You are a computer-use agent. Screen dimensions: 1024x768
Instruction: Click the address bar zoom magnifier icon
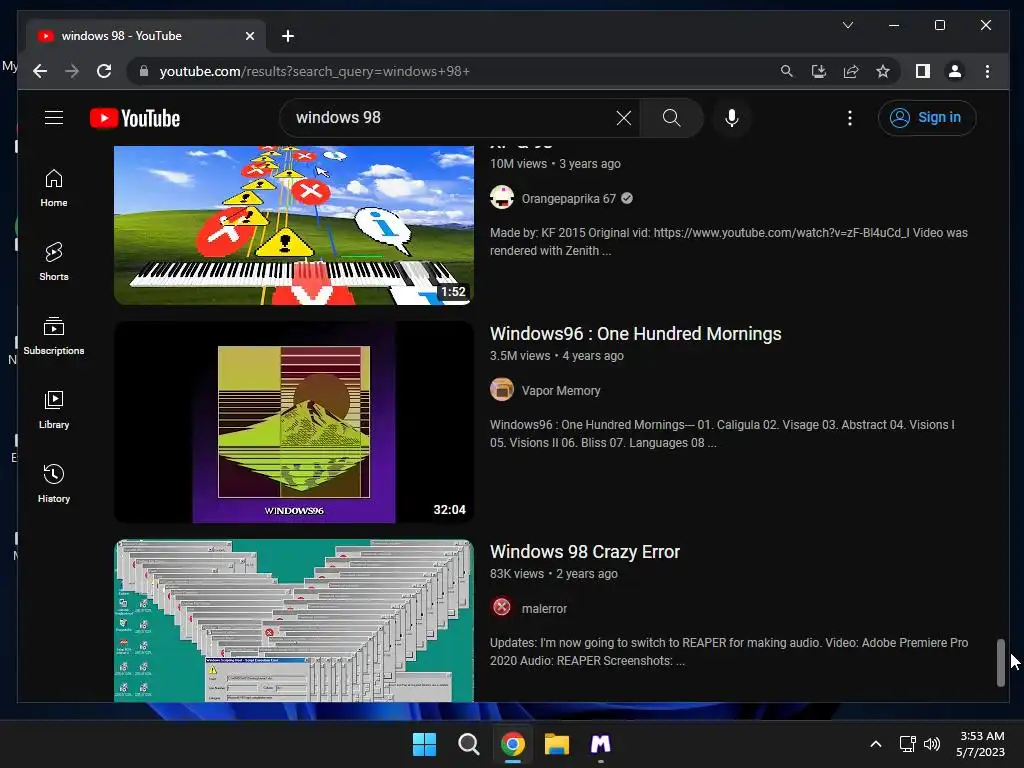(786, 71)
